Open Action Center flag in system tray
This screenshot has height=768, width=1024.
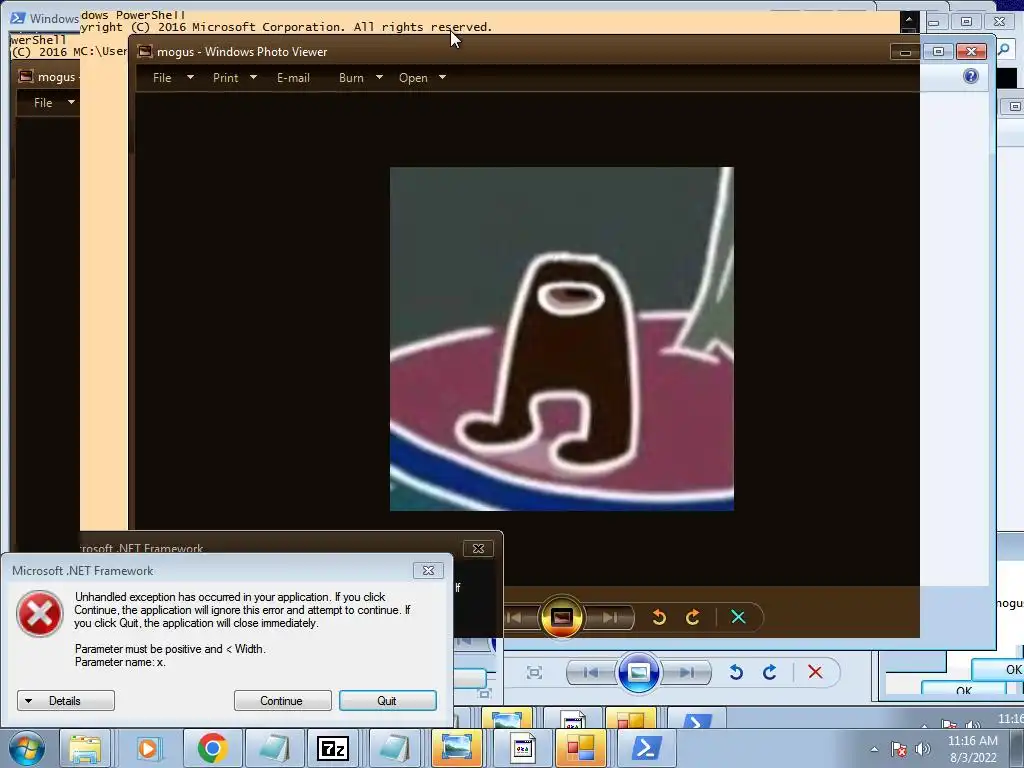tap(899, 749)
